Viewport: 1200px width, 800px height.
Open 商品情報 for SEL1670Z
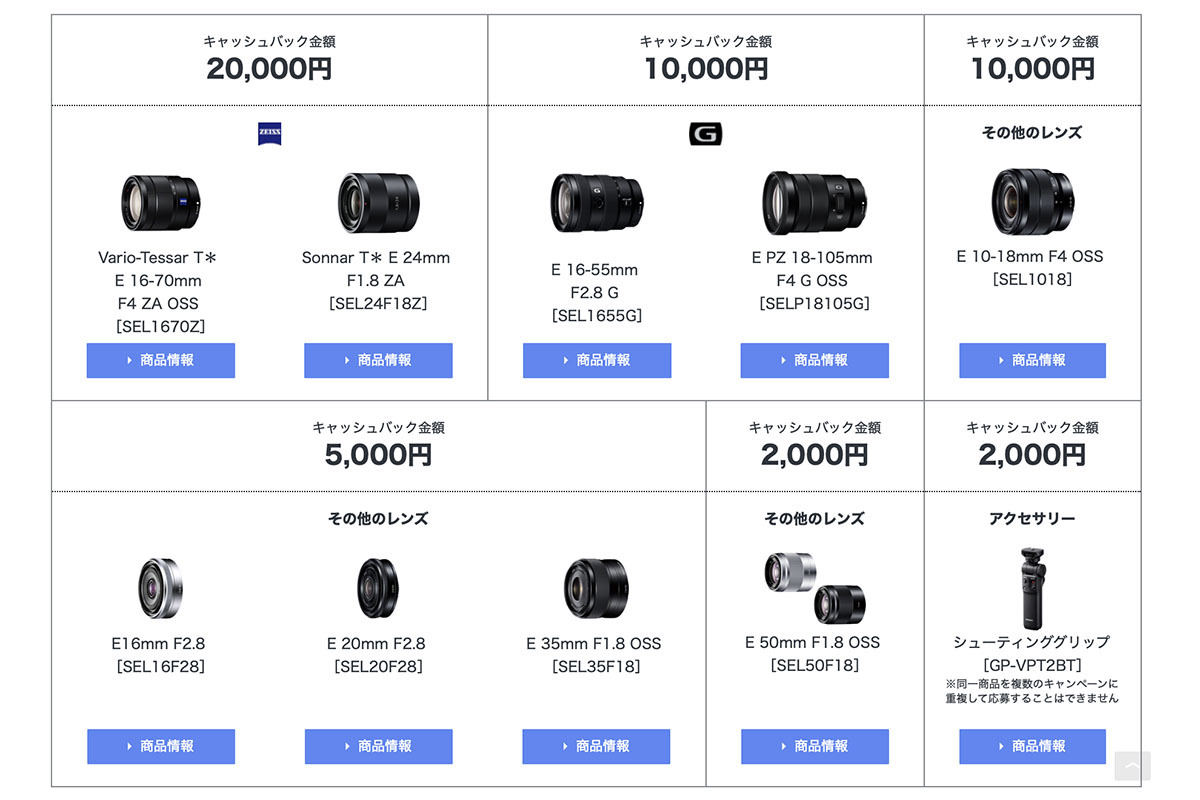(x=161, y=360)
